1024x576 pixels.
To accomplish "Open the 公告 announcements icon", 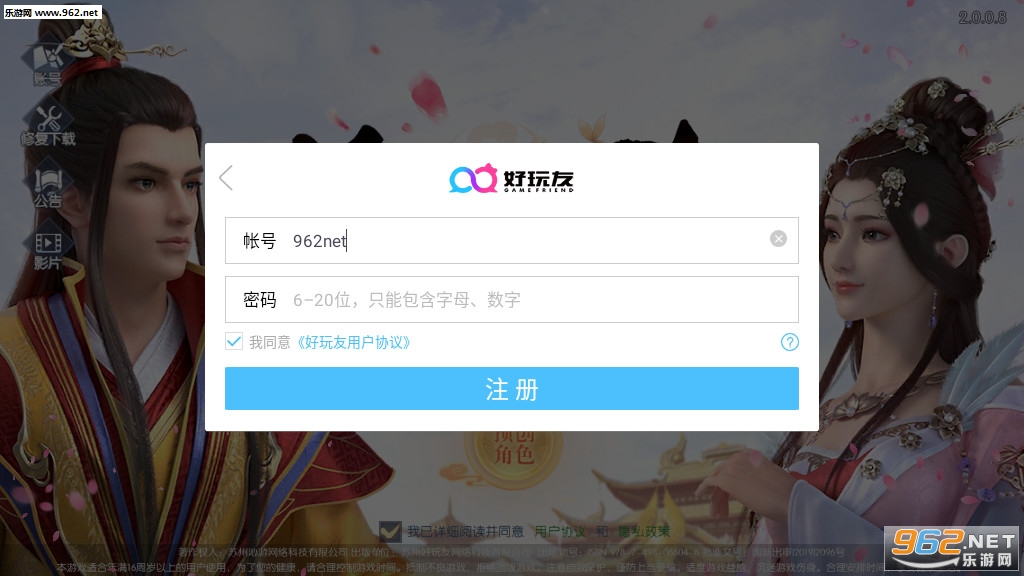I will tap(48, 188).
